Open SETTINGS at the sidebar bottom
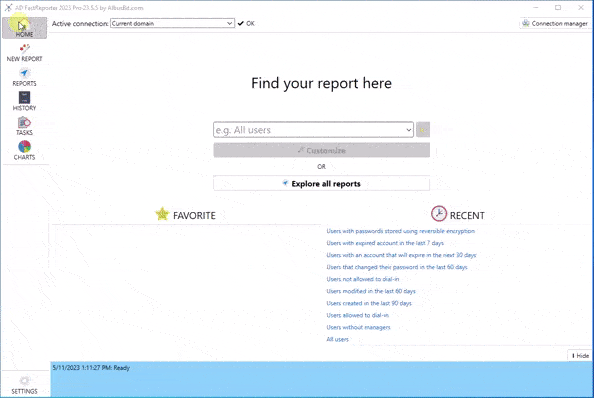Screen dimensions: 594x398 click(x=24, y=385)
